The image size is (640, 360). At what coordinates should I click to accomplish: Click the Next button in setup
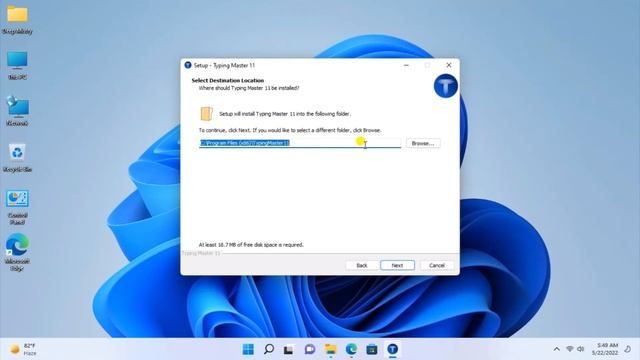pos(397,265)
